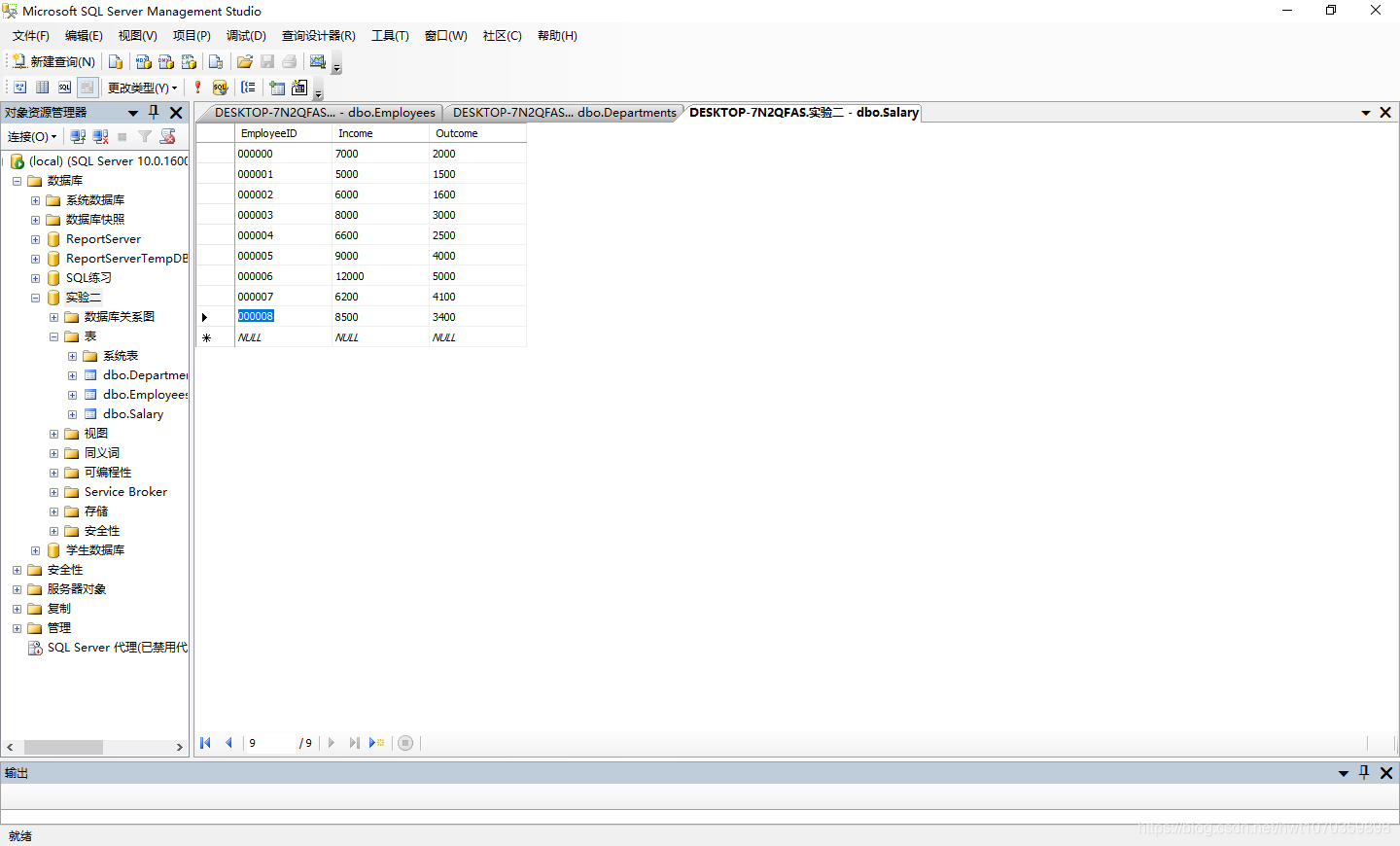Screen dimensions: 1400x846
Task: Click Analysis Services XMLA Query icon
Action: (189, 61)
